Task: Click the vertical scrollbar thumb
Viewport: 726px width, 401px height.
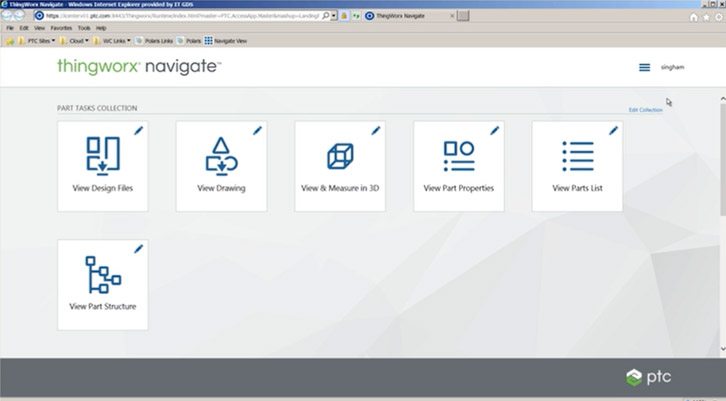Action: 723,159
